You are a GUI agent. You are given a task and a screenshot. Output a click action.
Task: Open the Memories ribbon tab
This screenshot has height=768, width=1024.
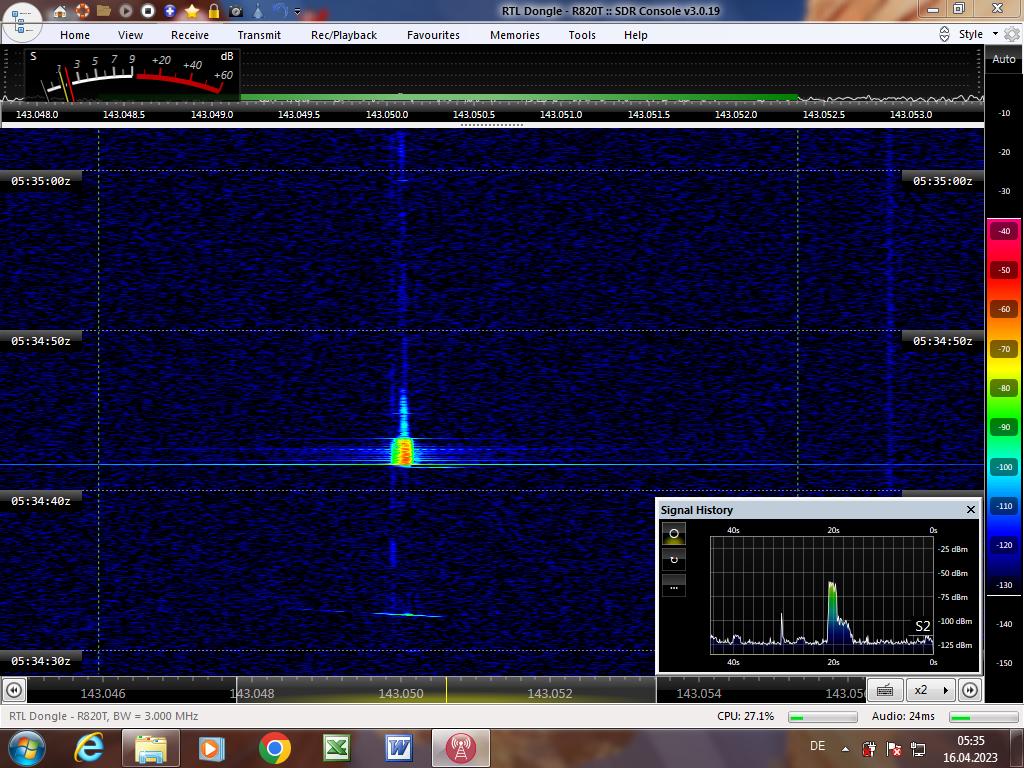(515, 35)
